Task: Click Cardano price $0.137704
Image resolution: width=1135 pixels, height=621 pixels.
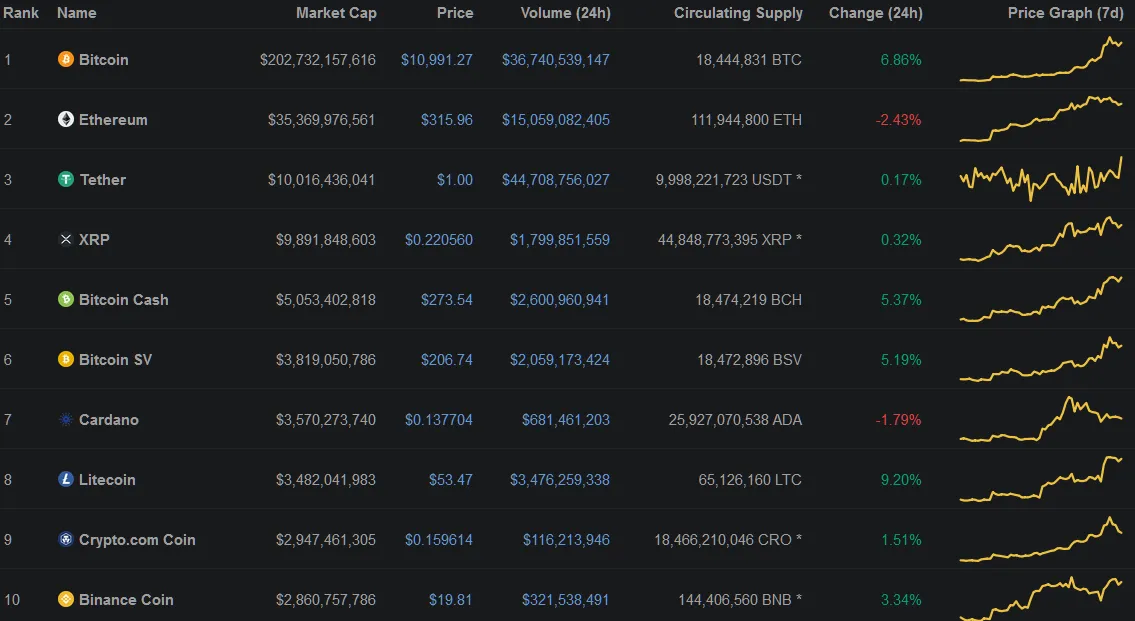Action: 439,421
